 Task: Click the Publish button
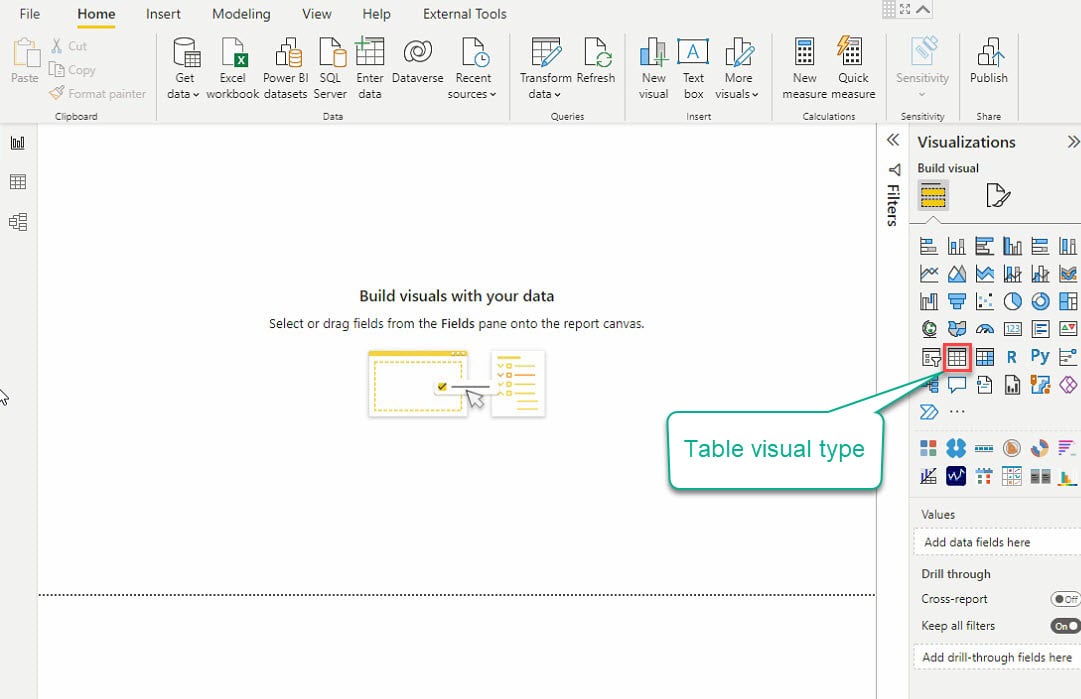point(989,62)
